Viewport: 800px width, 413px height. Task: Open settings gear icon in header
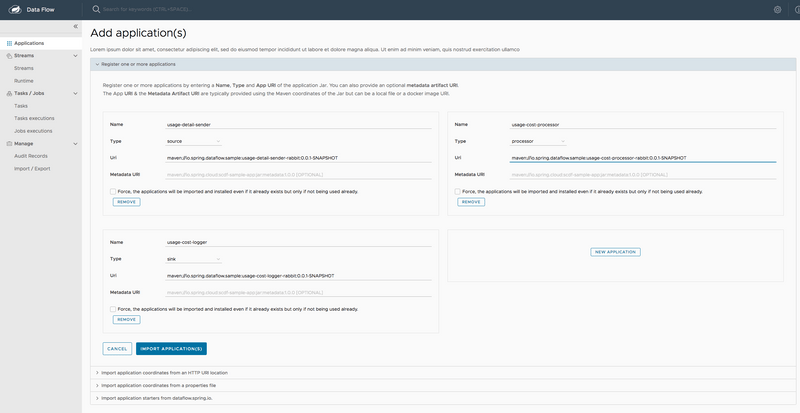click(777, 9)
